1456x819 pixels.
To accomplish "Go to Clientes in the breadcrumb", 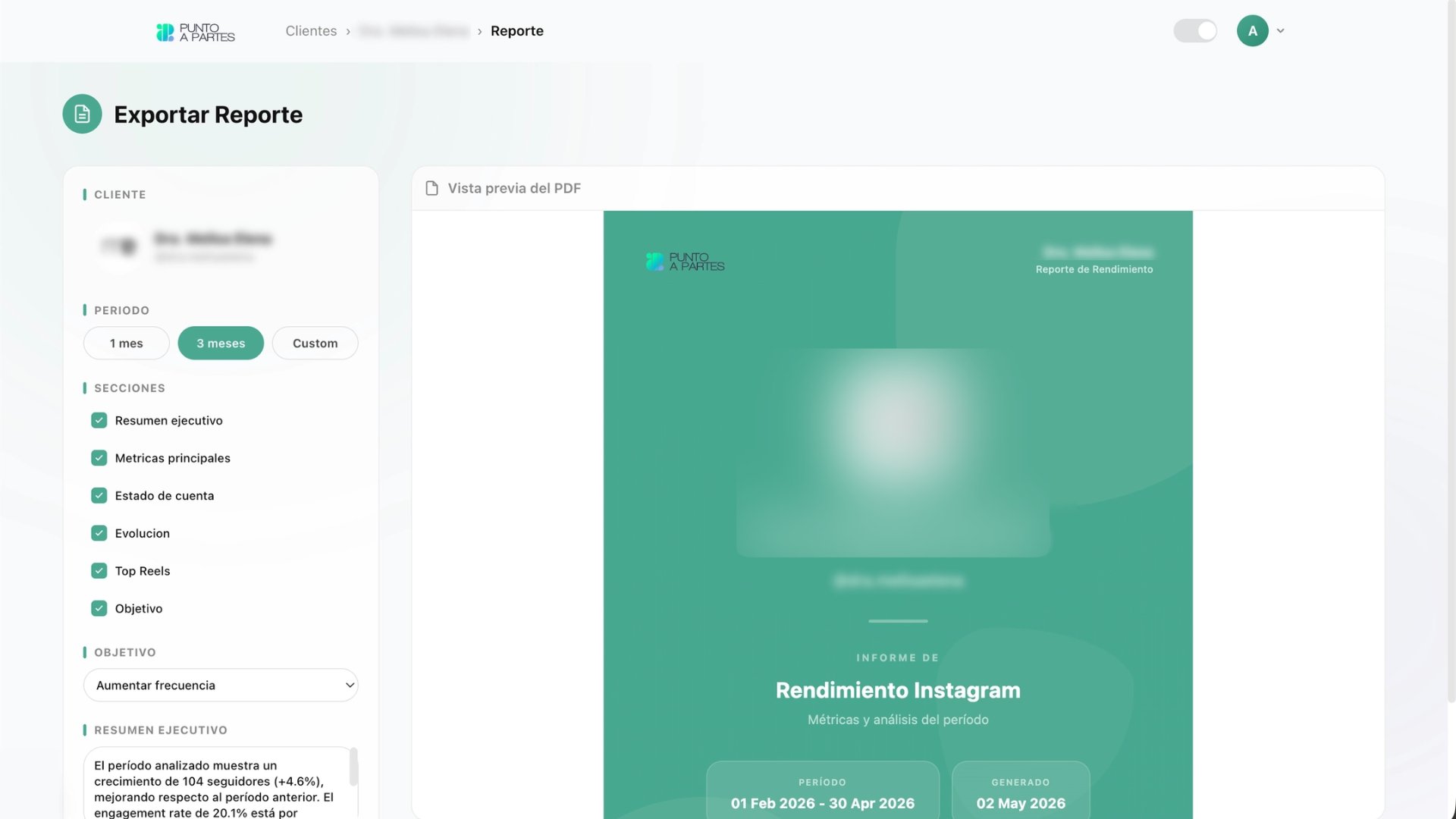I will click(311, 31).
